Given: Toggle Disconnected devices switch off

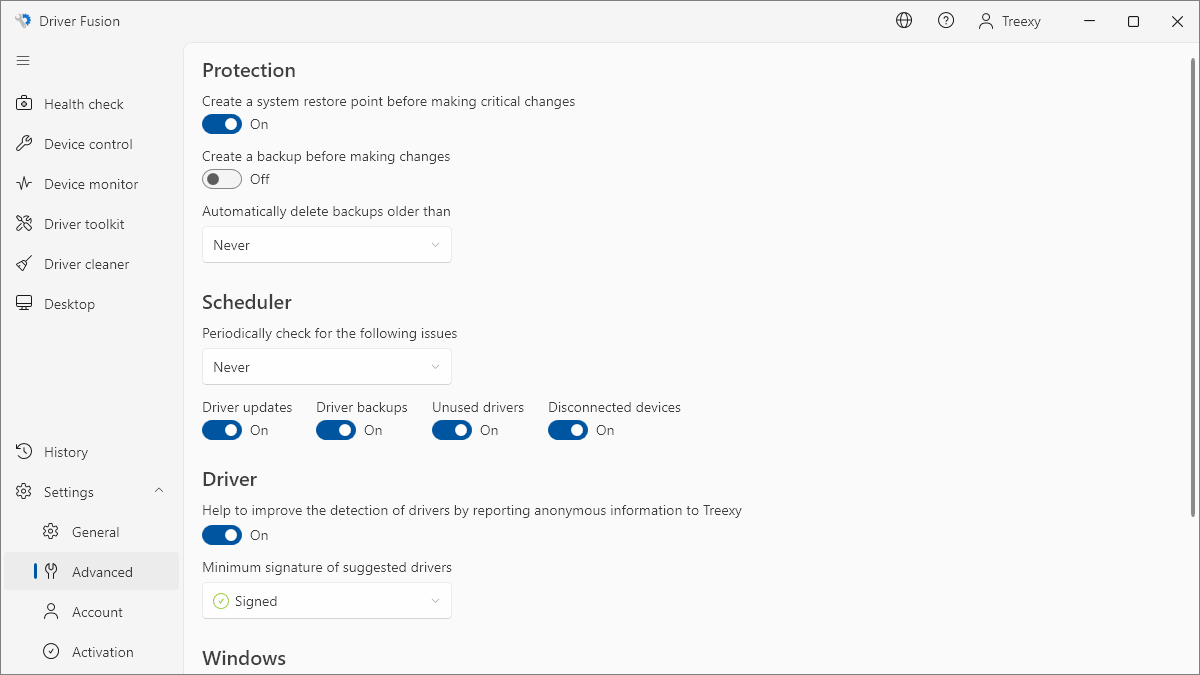Looking at the screenshot, I should [x=568, y=430].
